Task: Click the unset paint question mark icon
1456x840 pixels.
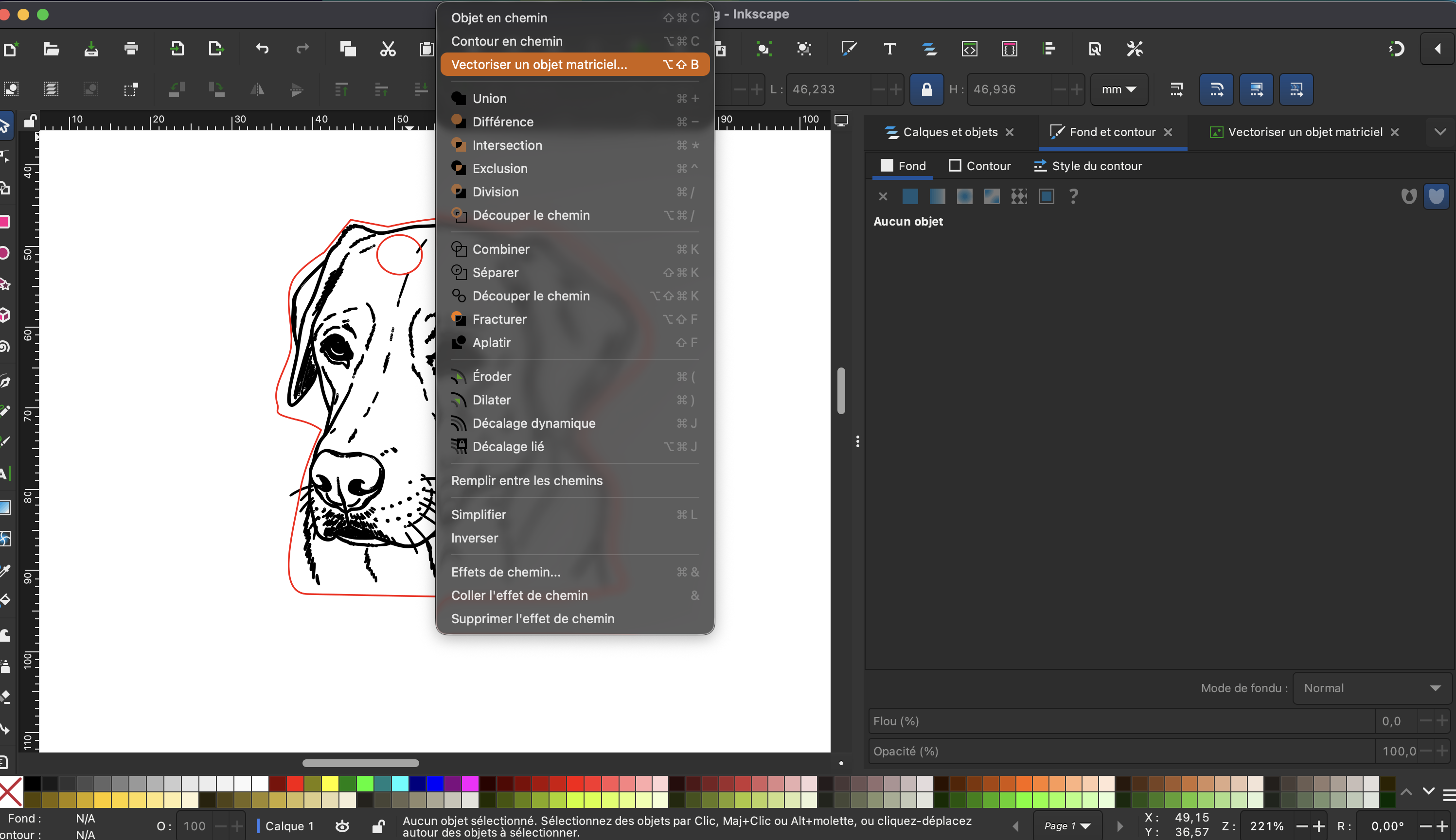Action: coord(1073,197)
